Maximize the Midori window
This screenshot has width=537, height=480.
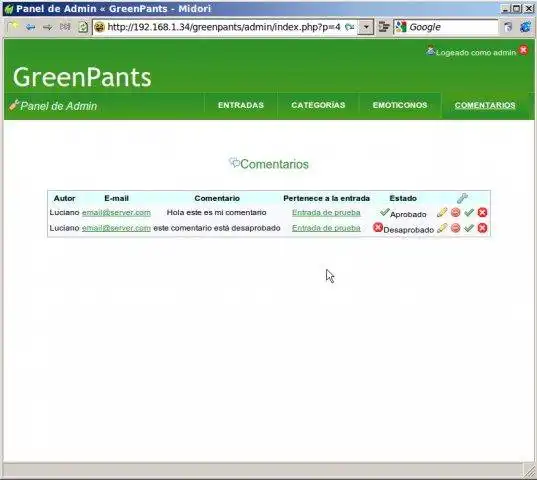coord(517,9)
